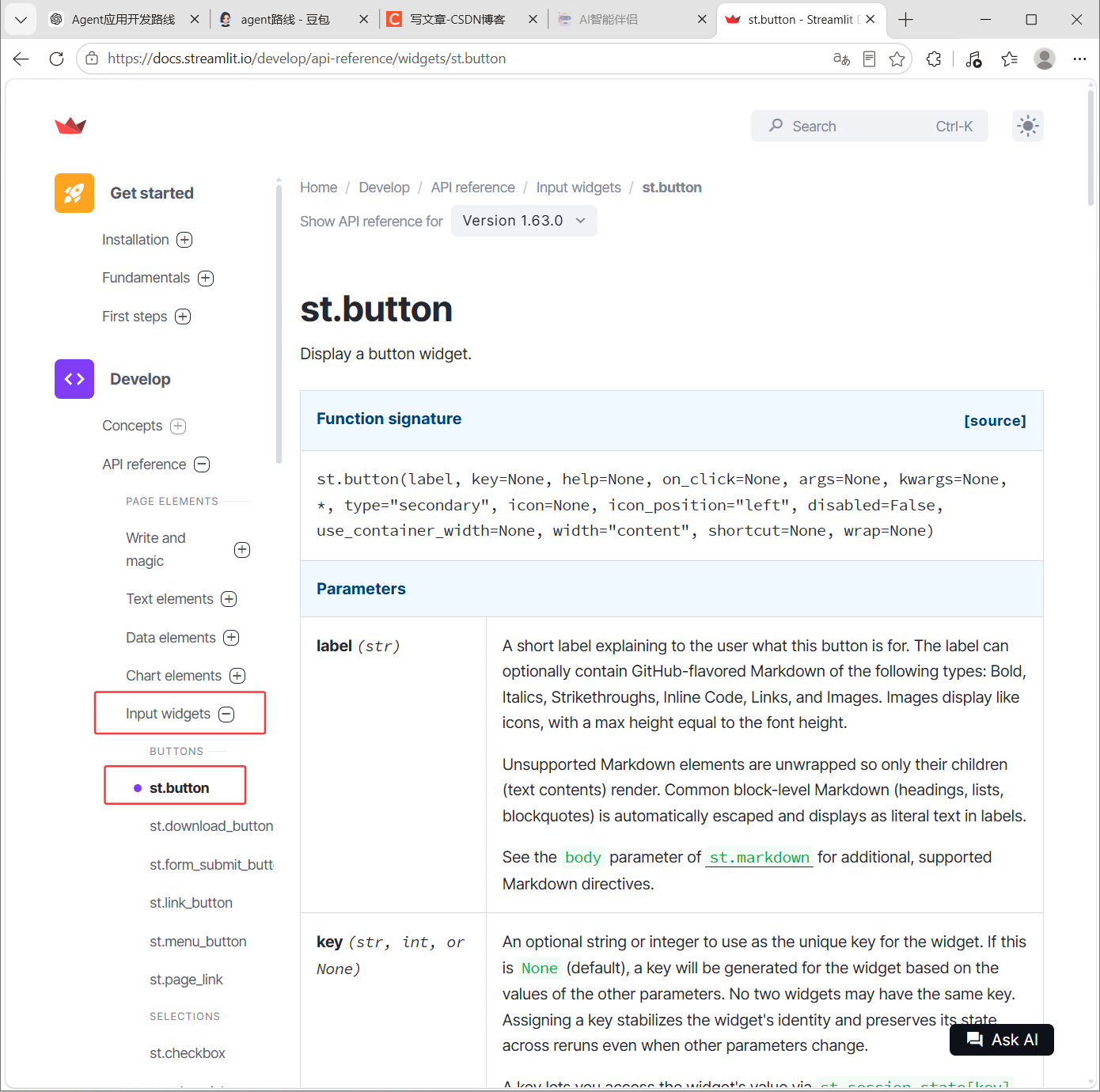Toggle the light/dark theme sun icon

[x=1027, y=126]
